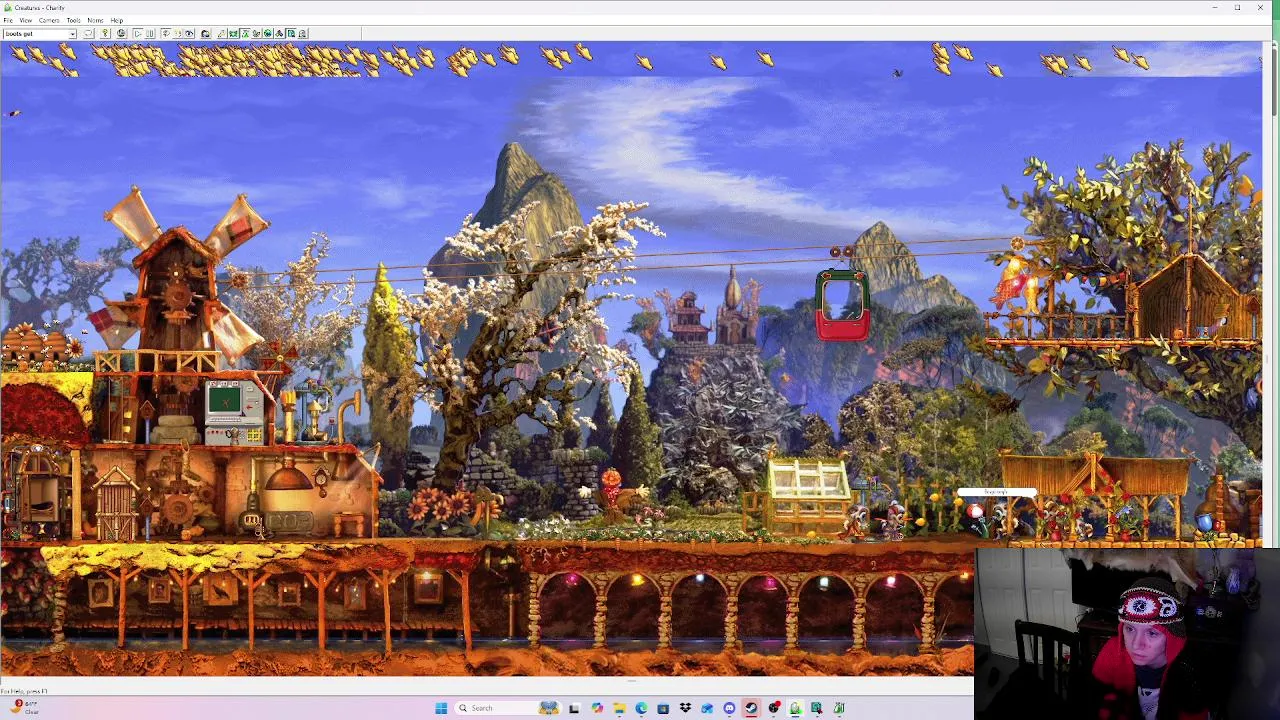1280x720 pixels.
Task: Open Dropbox from the taskbar
Action: [x=685, y=708]
